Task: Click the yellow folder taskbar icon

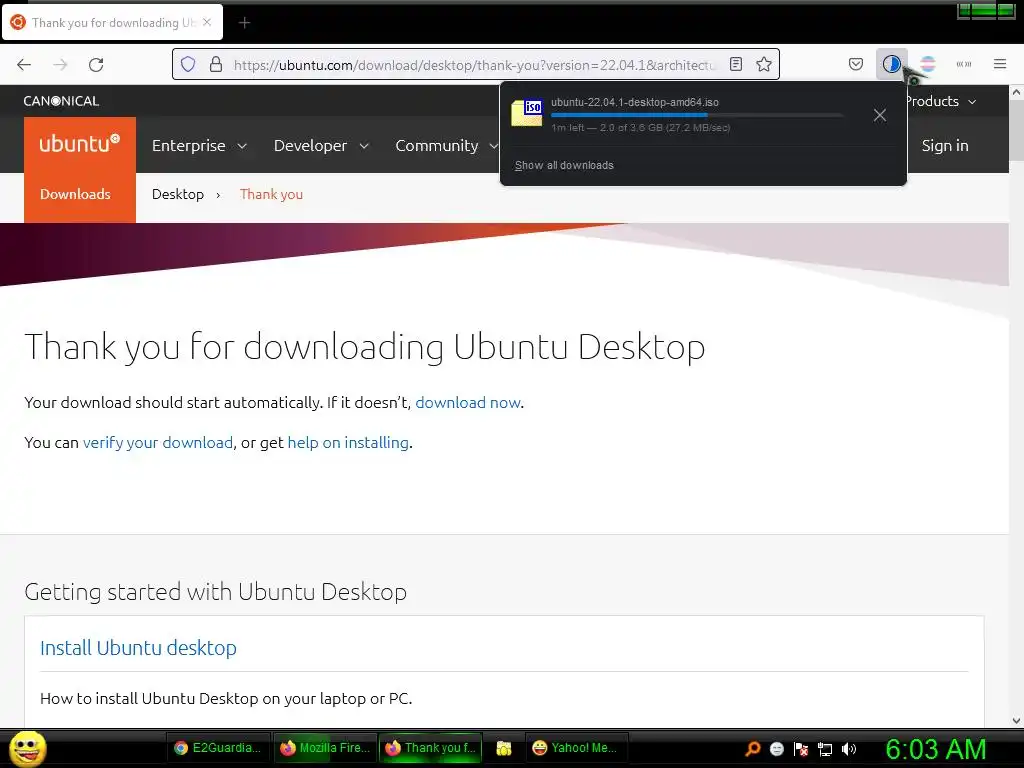Action: click(x=504, y=748)
